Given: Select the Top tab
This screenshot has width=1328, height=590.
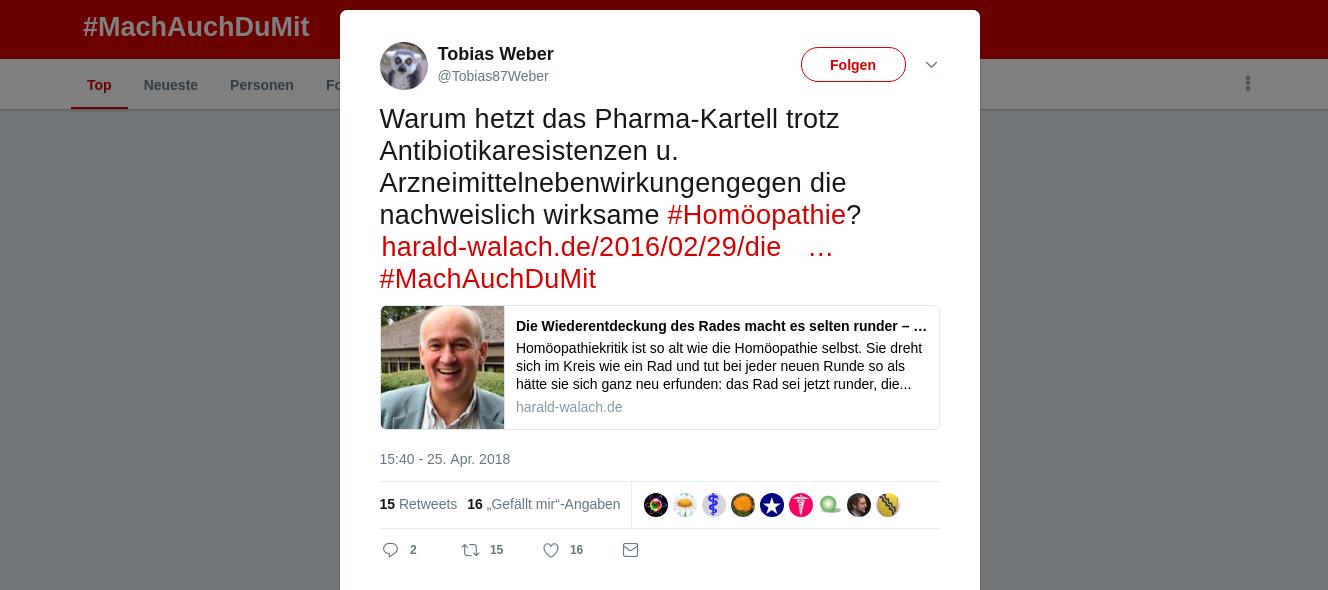Looking at the screenshot, I should pyautogui.click(x=99, y=85).
